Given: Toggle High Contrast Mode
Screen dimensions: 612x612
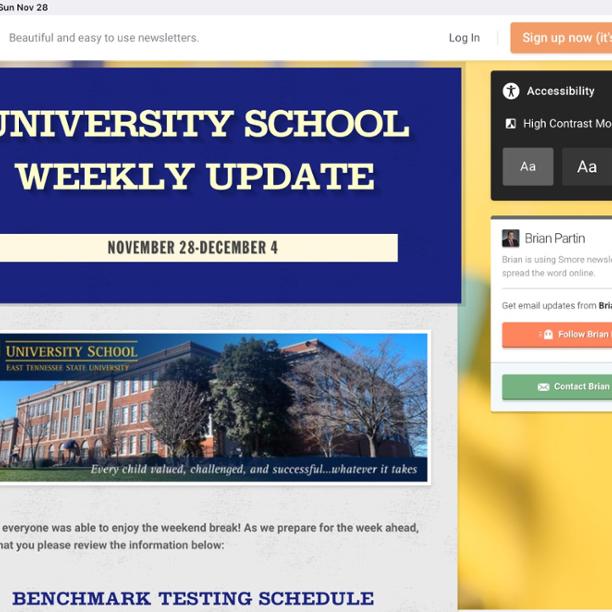Looking at the screenshot, I should pyautogui.click(x=566, y=124).
